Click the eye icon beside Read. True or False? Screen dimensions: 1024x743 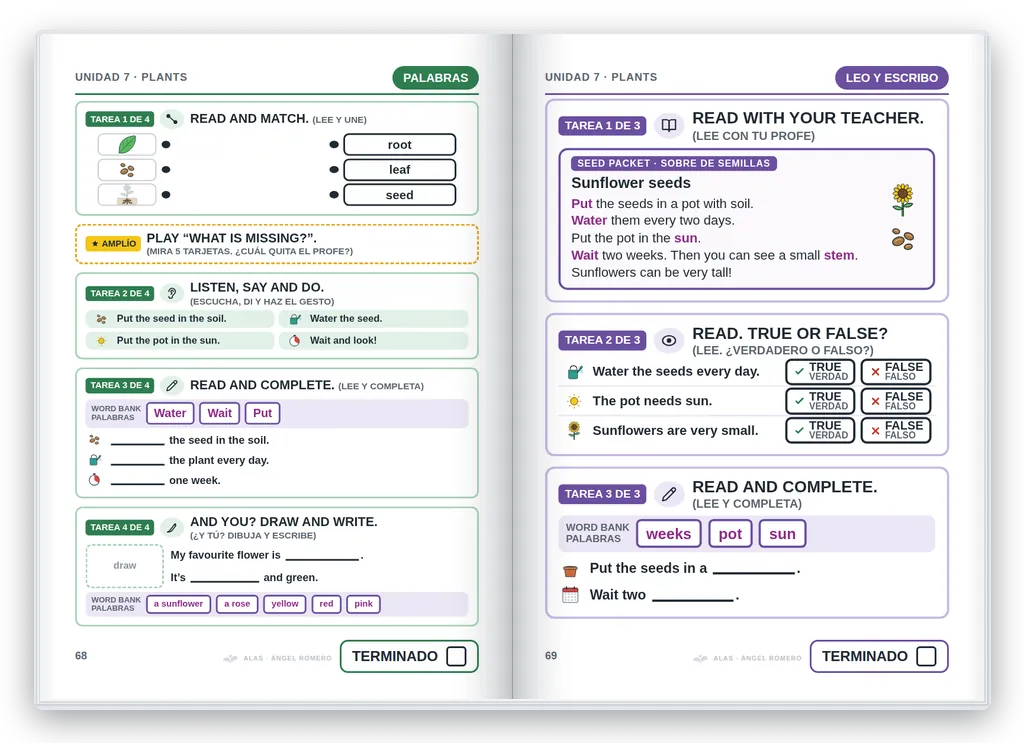pyautogui.click(x=669, y=340)
